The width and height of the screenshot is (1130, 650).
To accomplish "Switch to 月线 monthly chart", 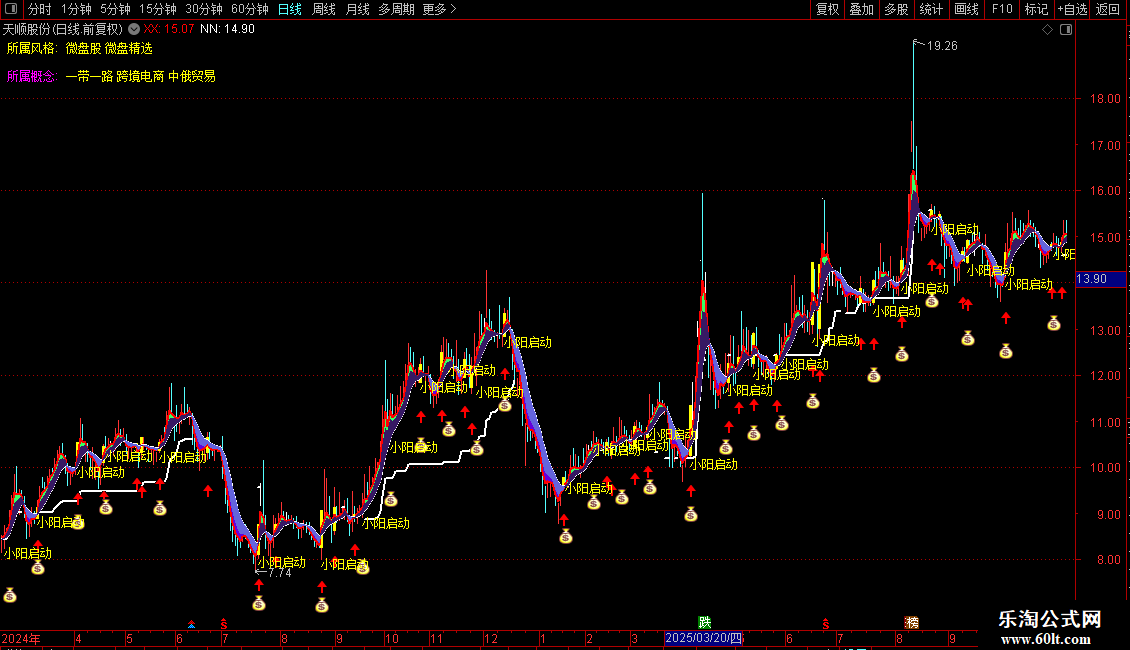I will pos(357,9).
